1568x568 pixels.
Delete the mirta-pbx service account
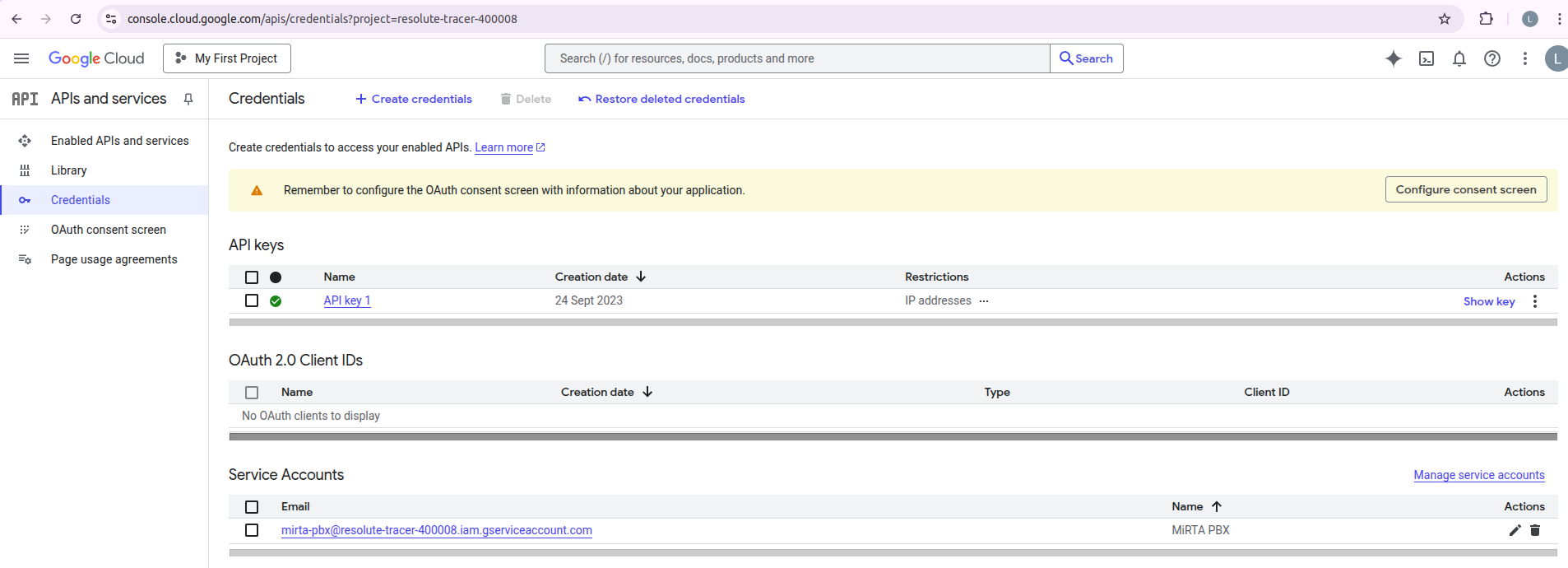(x=1534, y=530)
